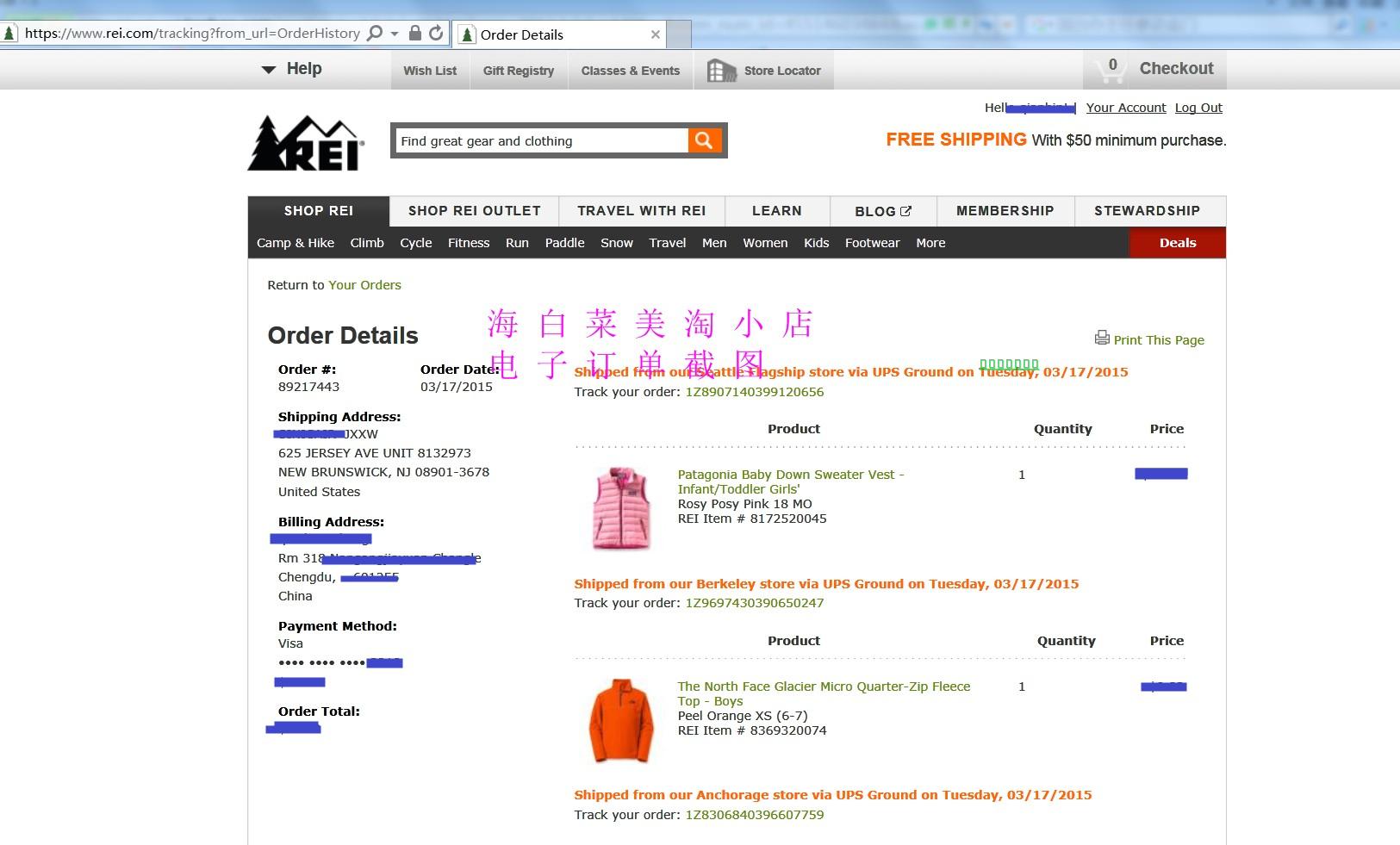Click the browser refresh icon
Image resolution: width=1400 pixels, height=845 pixels.
coord(436,33)
